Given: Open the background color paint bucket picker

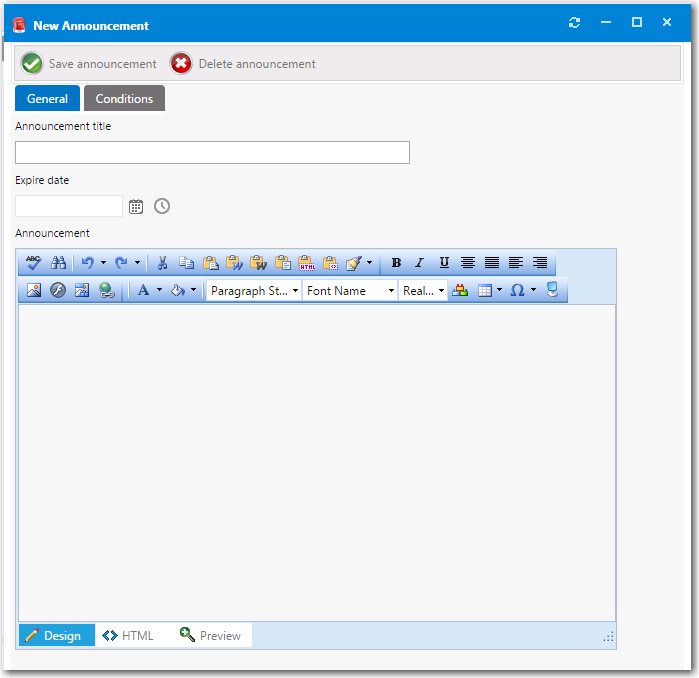Looking at the screenshot, I should pos(178,291).
